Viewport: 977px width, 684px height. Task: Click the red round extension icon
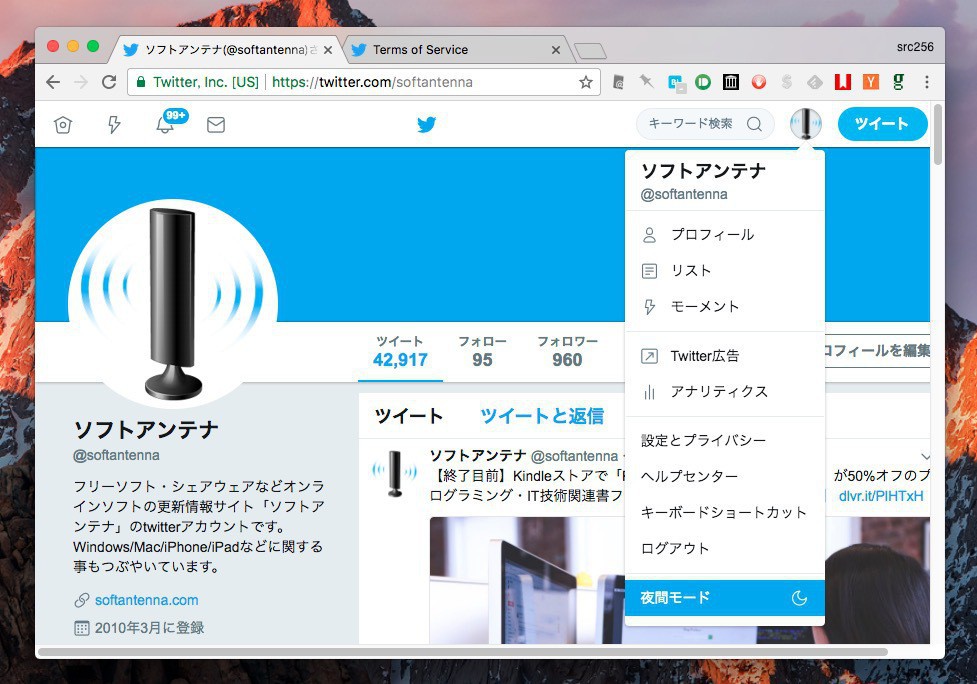pos(758,82)
